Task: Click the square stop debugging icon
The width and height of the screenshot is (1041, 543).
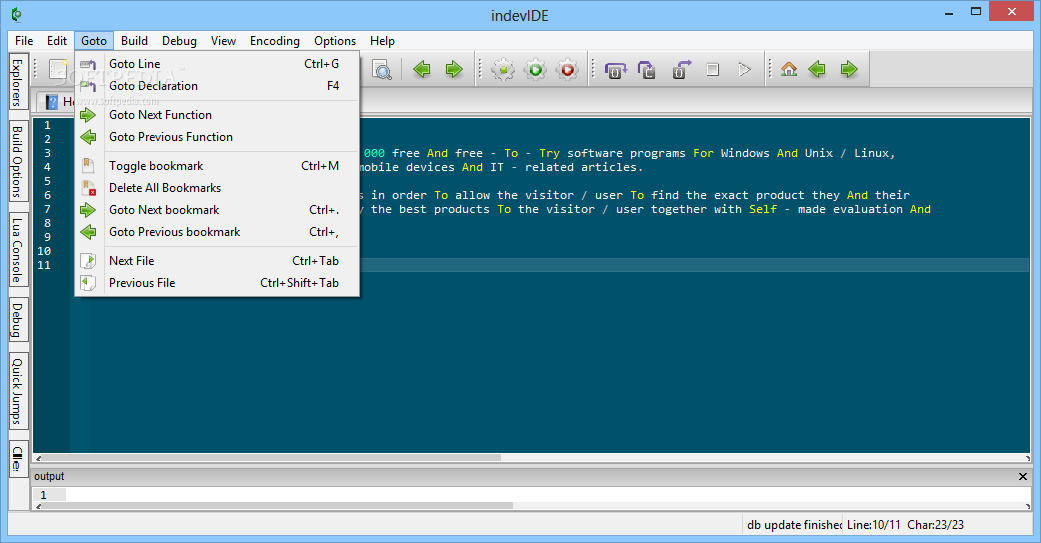Action: (x=712, y=69)
